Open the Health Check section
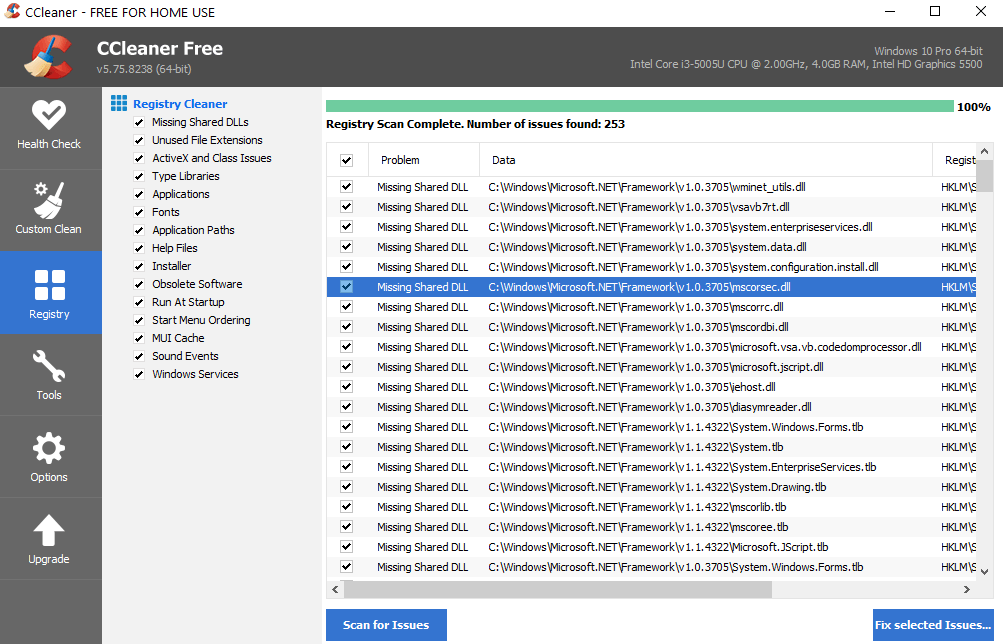 (49, 127)
